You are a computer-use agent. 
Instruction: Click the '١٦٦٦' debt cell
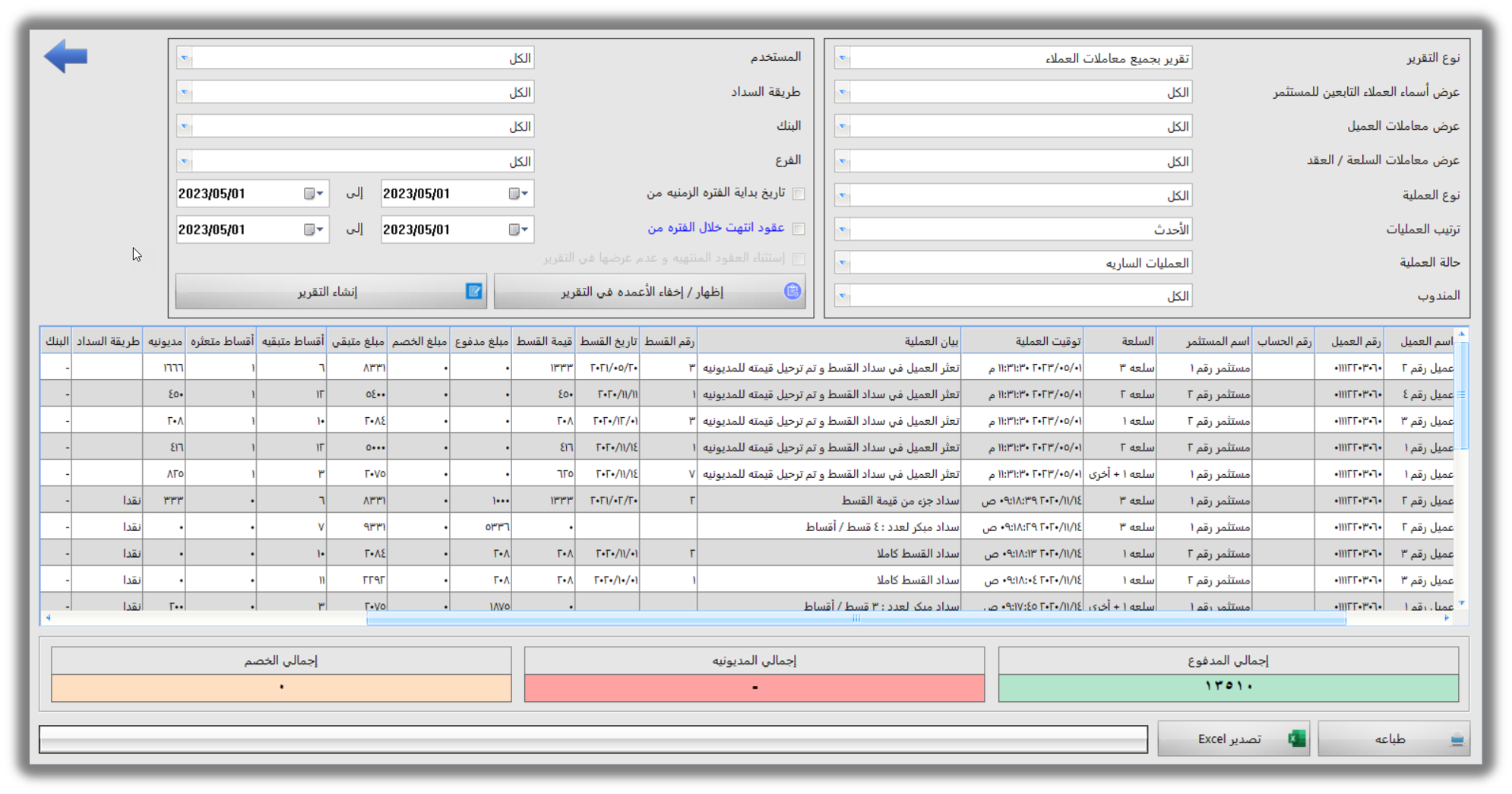pyautogui.click(x=165, y=368)
